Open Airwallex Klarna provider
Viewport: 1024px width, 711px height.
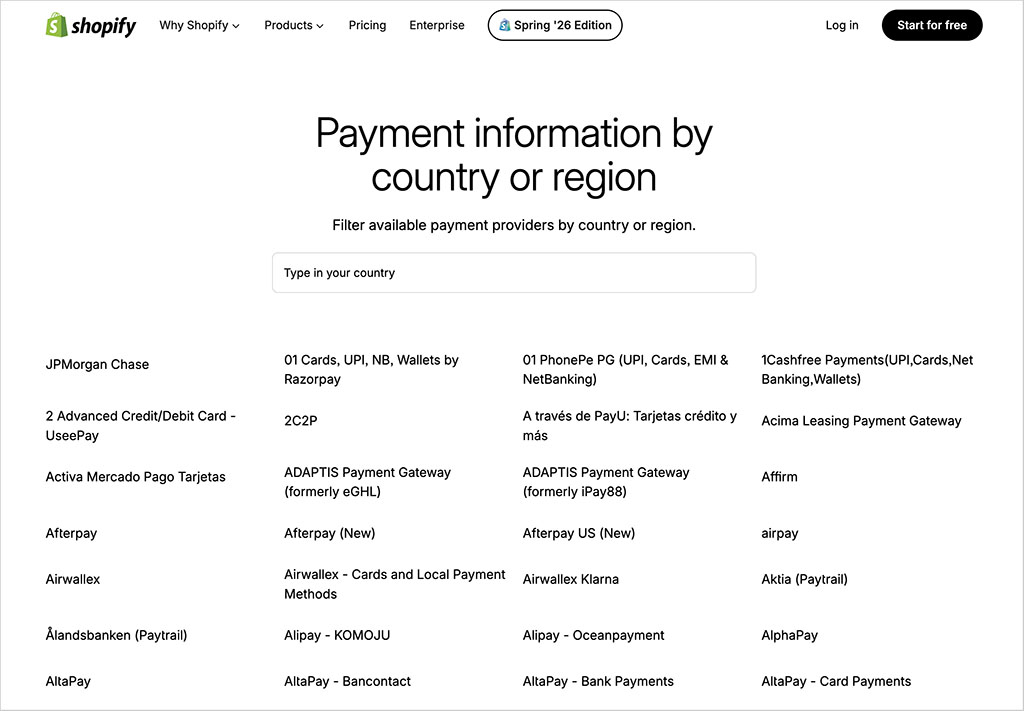click(571, 579)
